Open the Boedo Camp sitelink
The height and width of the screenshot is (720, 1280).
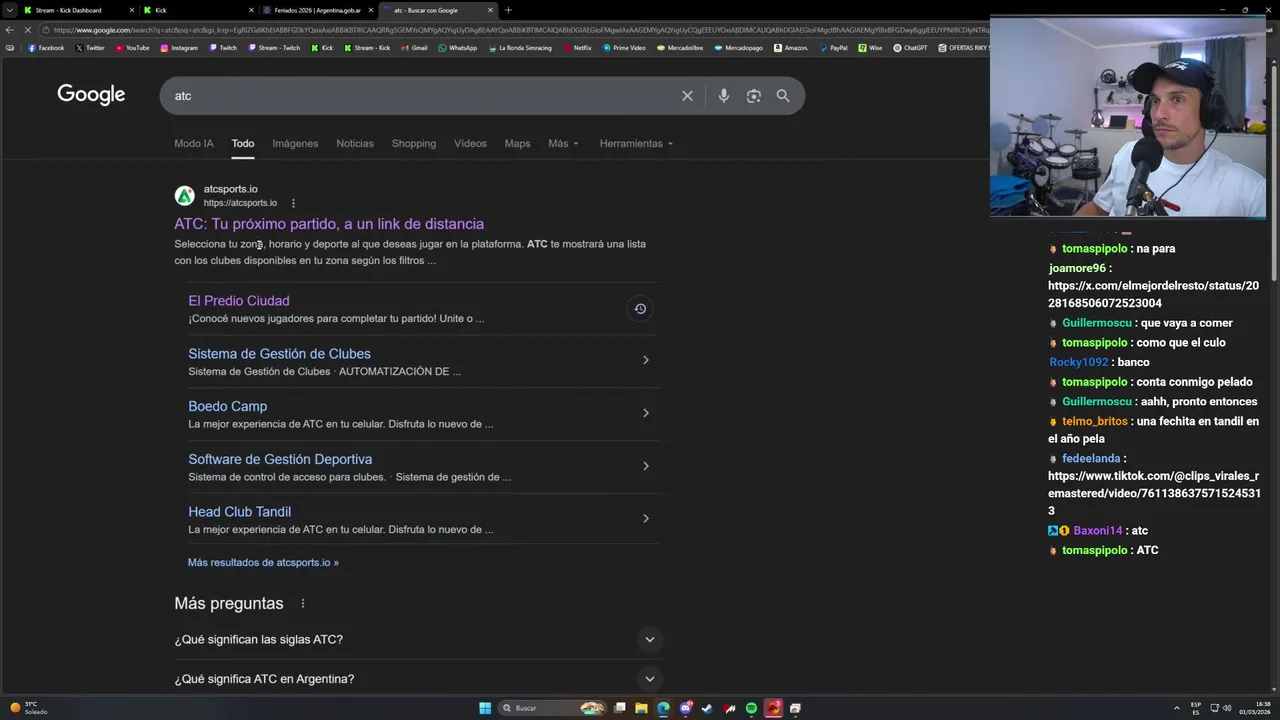pos(228,406)
